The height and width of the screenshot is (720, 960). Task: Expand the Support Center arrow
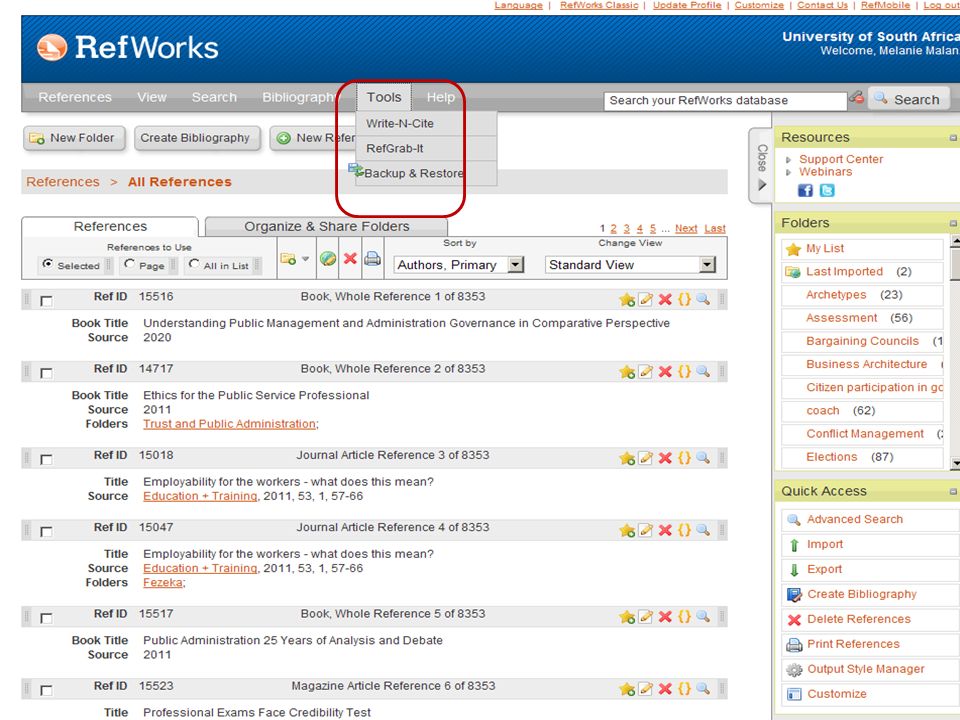point(789,160)
